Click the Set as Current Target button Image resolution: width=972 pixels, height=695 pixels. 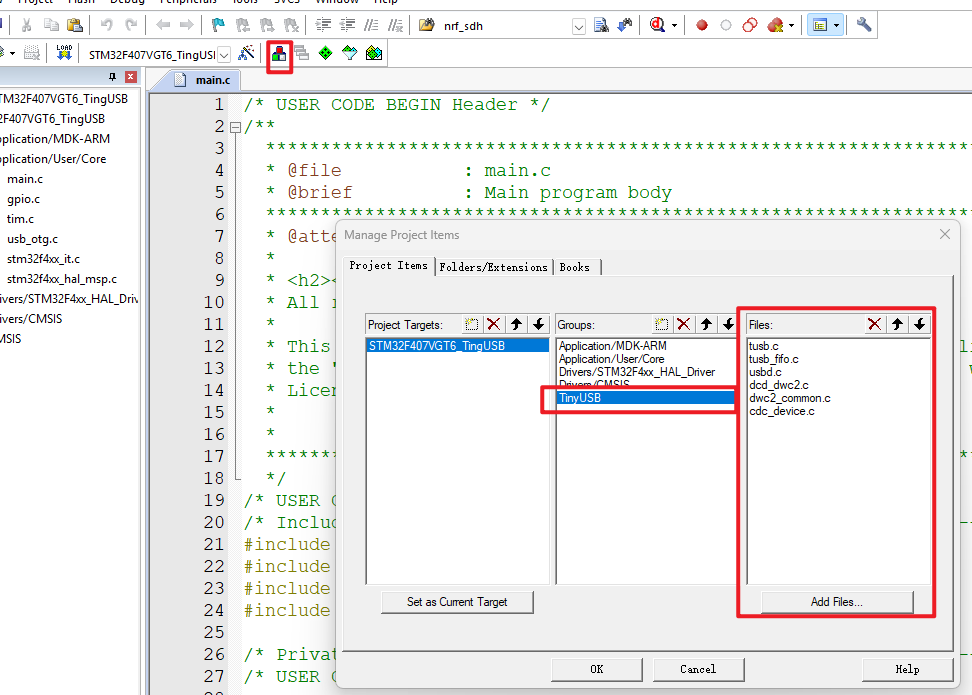click(457, 602)
